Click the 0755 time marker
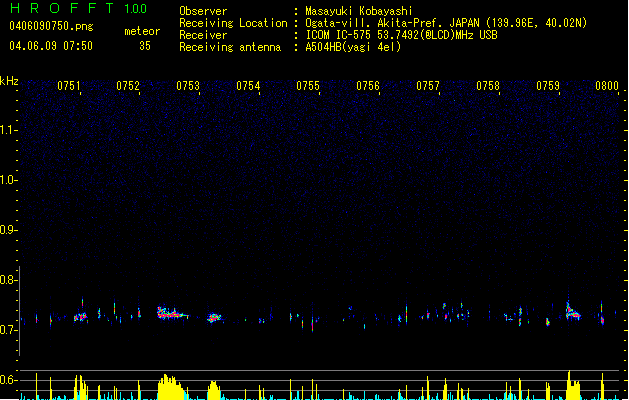 click(x=308, y=86)
